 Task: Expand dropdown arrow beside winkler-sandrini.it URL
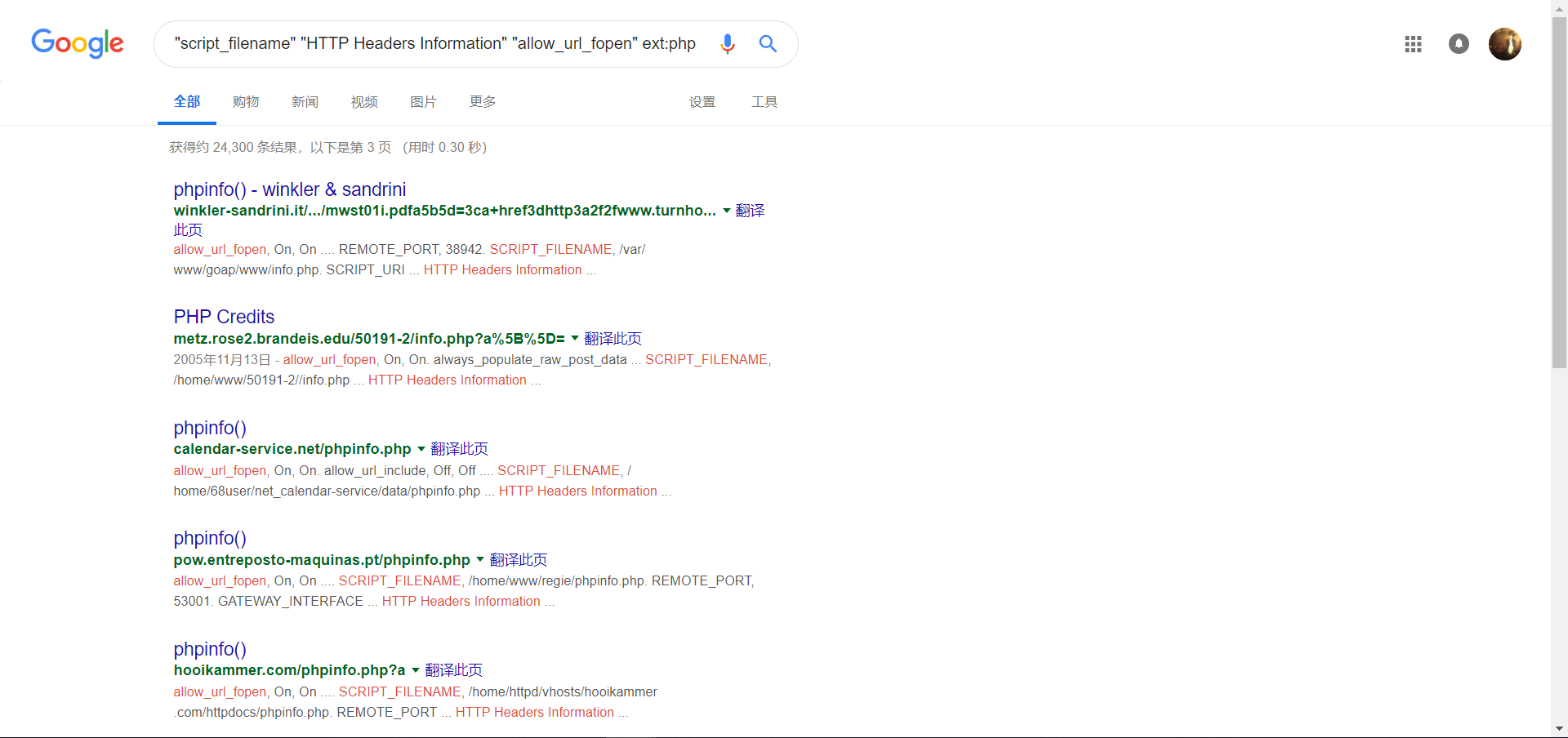(x=727, y=211)
